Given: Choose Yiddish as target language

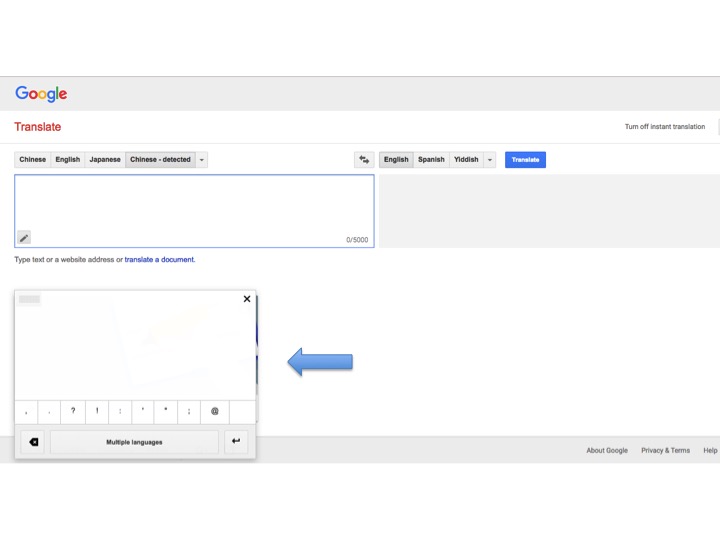Looking at the screenshot, I should [466, 160].
